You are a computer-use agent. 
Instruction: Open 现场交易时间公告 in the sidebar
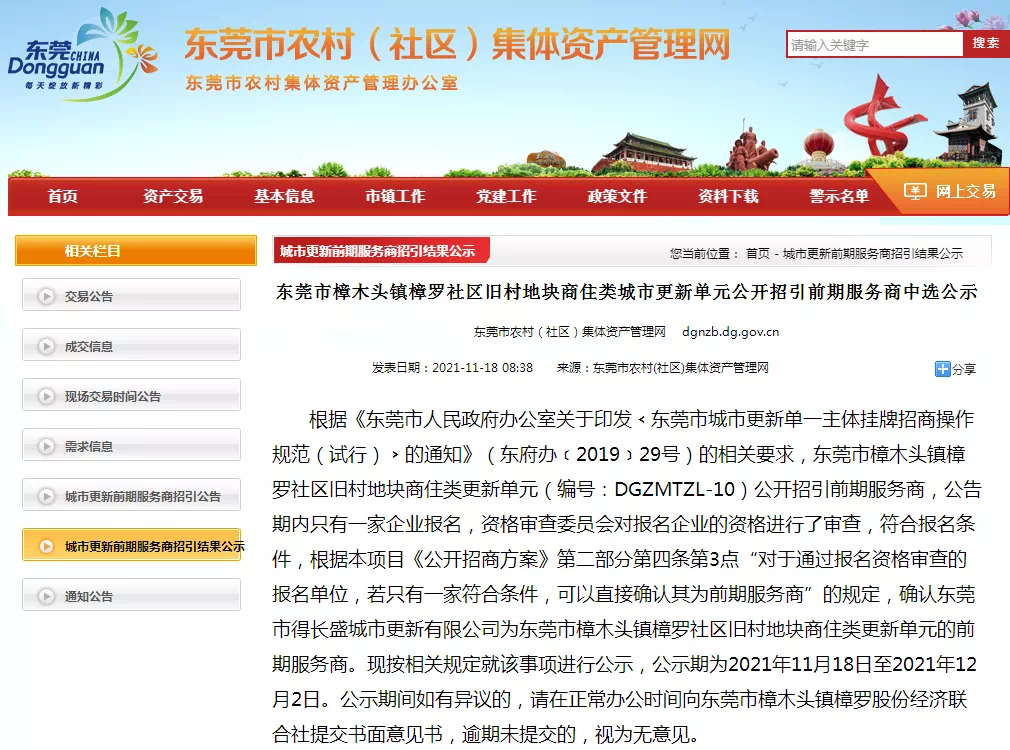(131, 395)
